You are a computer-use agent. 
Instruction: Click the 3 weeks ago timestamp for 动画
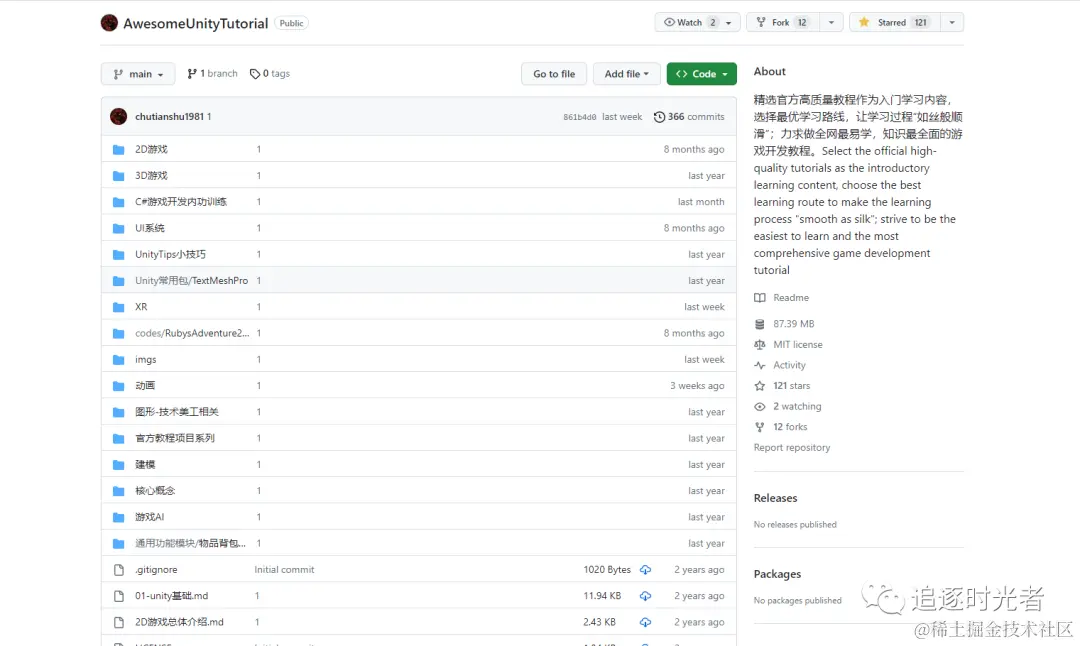697,386
